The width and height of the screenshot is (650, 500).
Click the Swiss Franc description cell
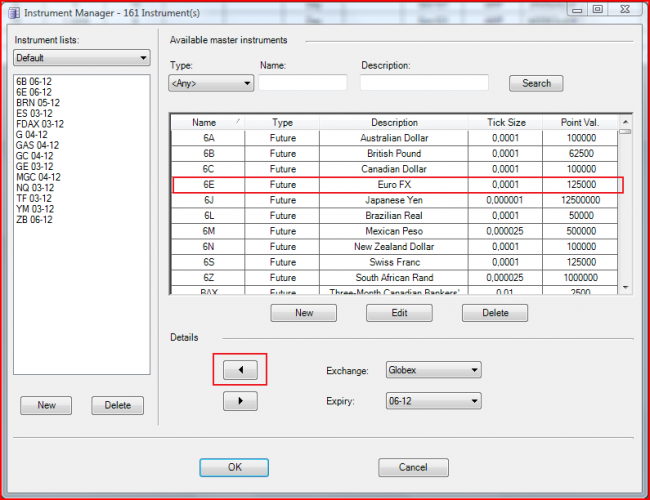(x=394, y=262)
